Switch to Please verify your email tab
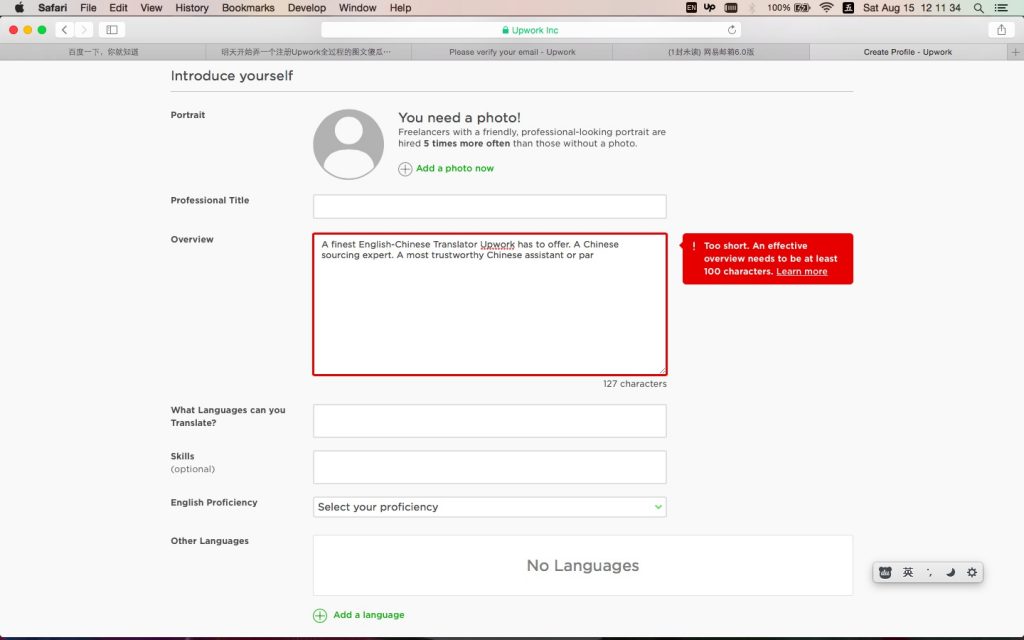Image resolution: width=1024 pixels, height=640 pixels. coord(512,52)
